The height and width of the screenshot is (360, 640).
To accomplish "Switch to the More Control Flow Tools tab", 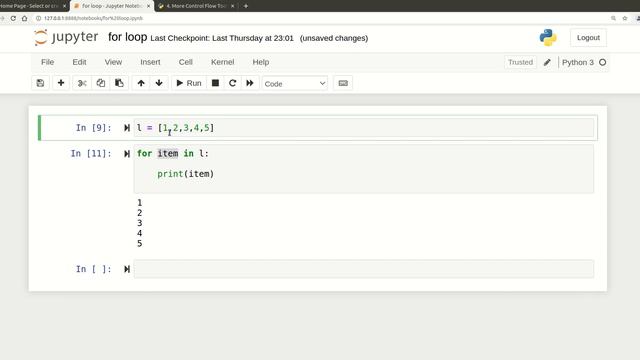I will 197,6.
